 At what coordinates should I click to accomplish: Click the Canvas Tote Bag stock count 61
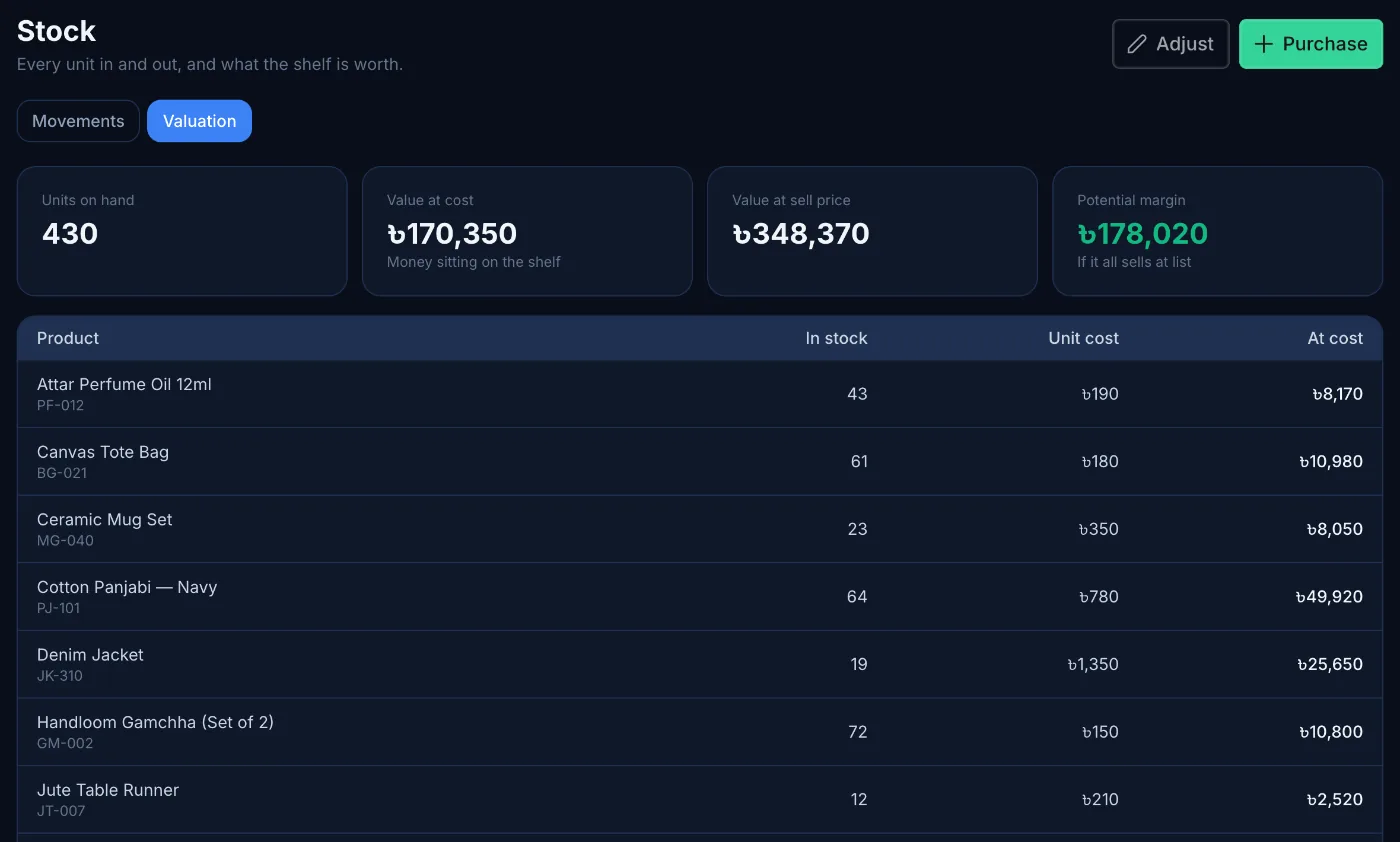pos(859,461)
